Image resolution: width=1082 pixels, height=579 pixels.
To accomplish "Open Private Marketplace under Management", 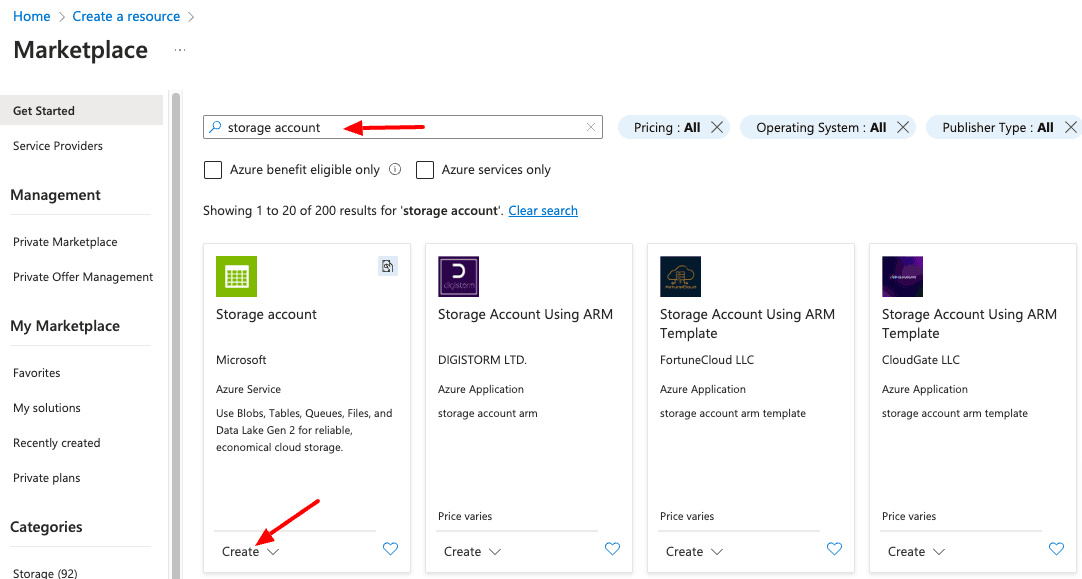I will click(63, 241).
